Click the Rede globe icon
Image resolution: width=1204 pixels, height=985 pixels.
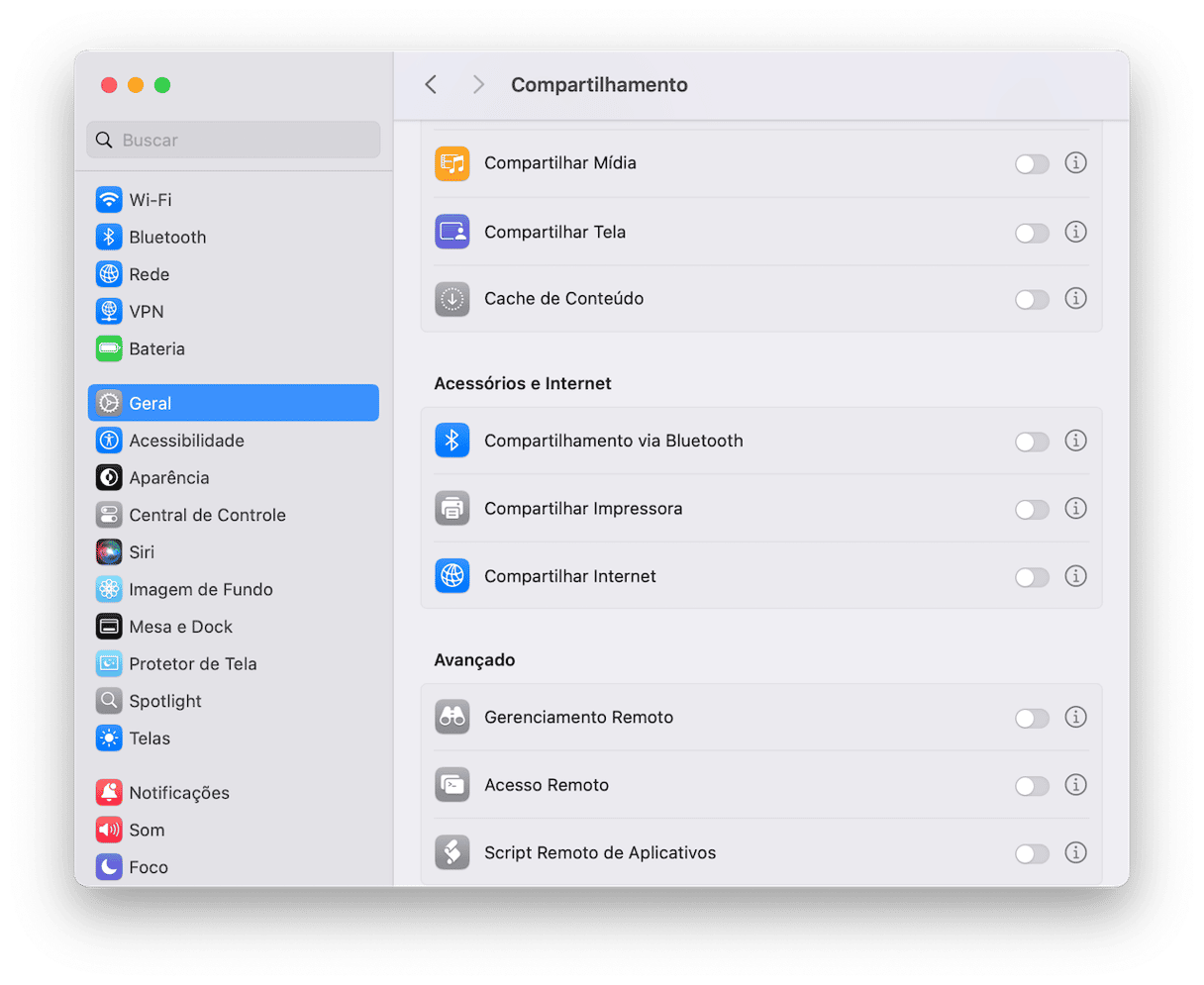point(109,274)
